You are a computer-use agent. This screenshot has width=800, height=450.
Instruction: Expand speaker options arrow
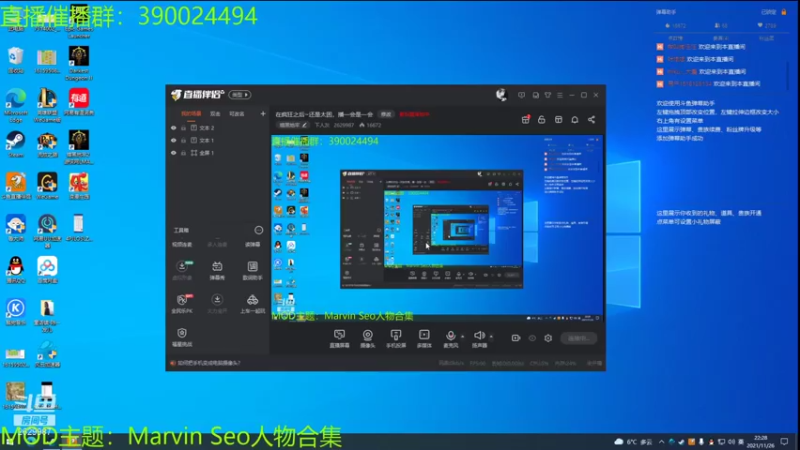pyautogui.click(x=491, y=337)
